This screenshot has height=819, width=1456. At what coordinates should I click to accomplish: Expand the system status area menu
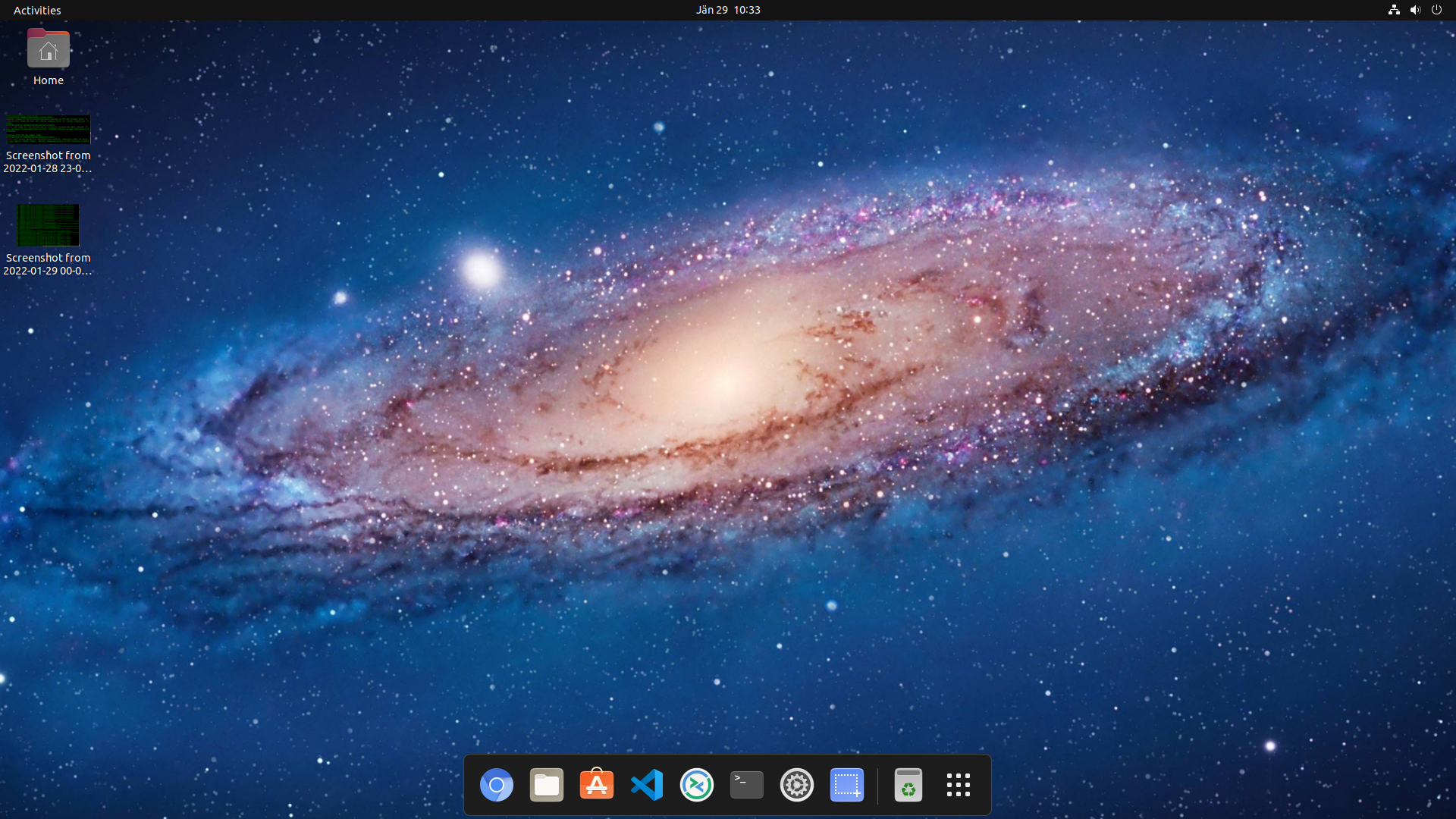click(1415, 10)
